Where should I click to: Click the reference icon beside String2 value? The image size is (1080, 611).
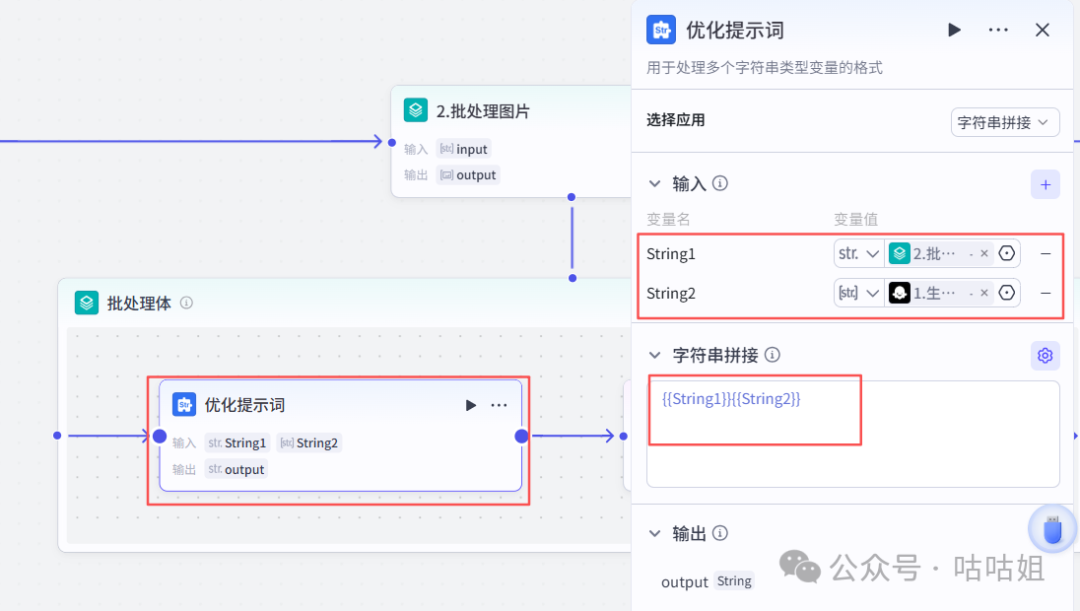pyautogui.click(x=1007, y=292)
